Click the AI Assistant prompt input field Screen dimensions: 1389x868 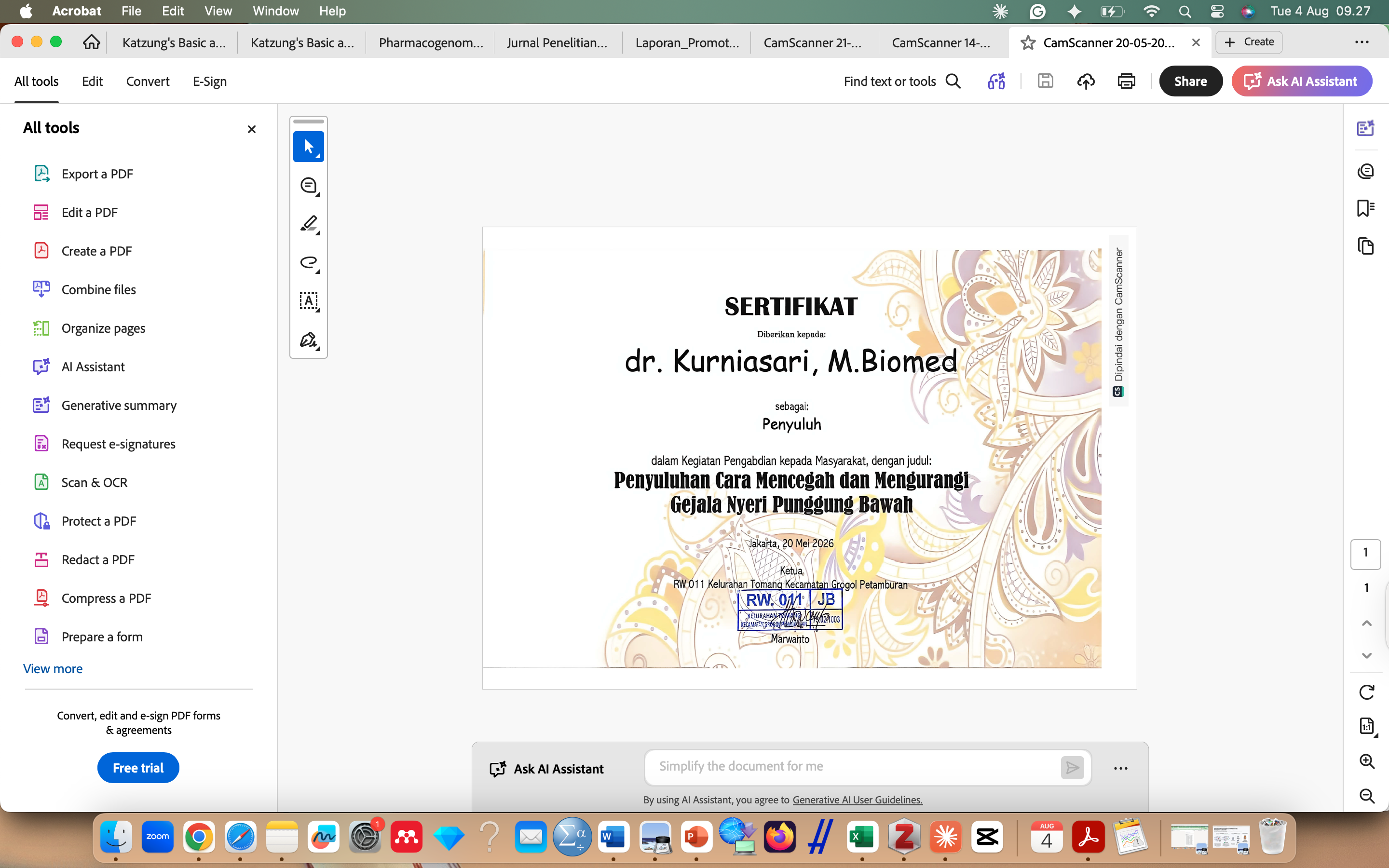click(852, 767)
